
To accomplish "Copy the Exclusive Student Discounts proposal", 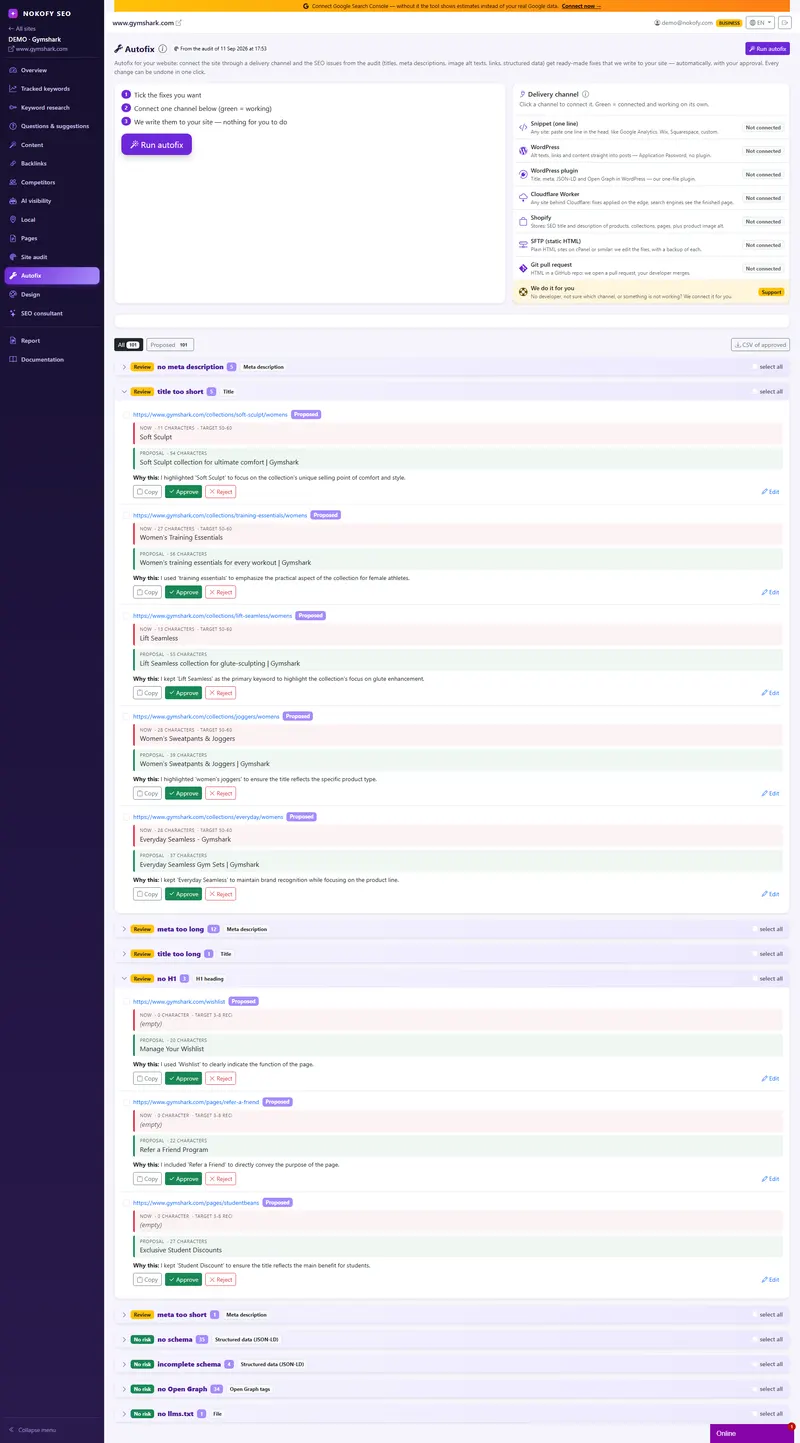I will 147,1280.
